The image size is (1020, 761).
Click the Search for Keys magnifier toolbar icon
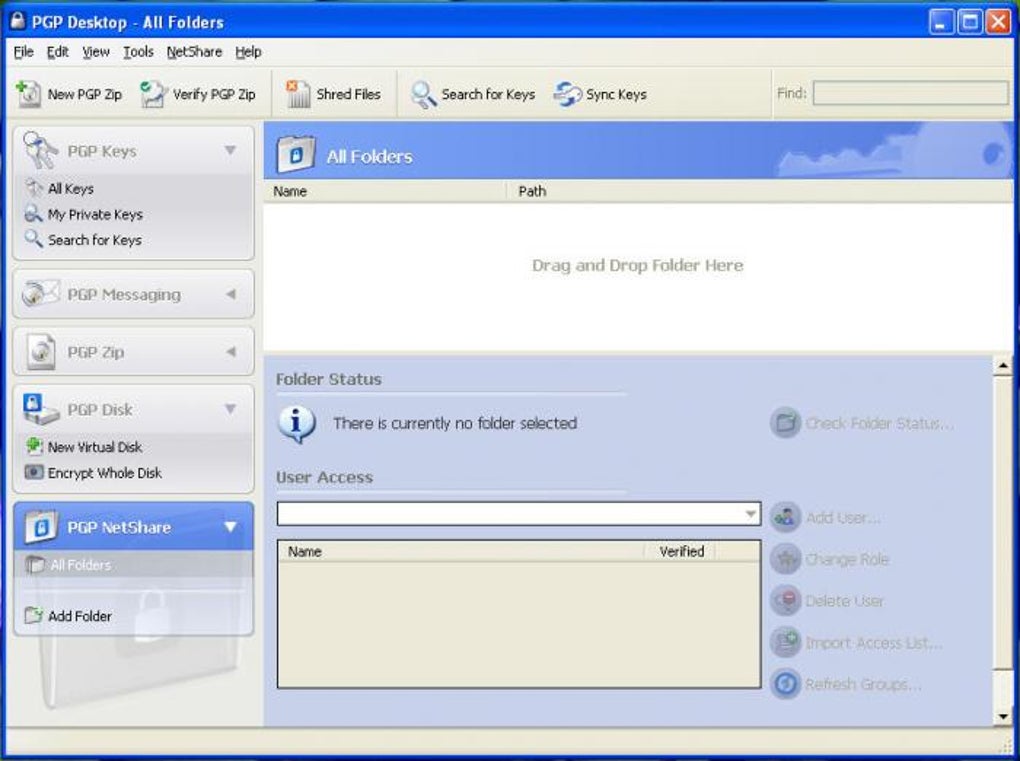[x=423, y=94]
